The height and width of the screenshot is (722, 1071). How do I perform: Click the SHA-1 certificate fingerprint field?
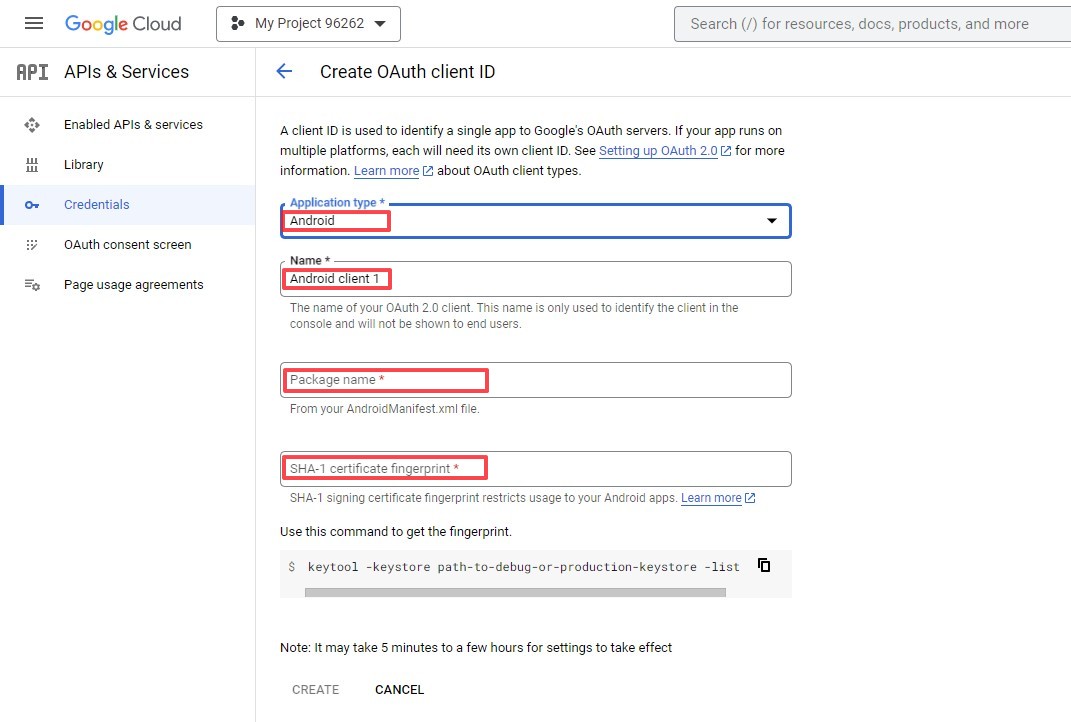(x=535, y=469)
